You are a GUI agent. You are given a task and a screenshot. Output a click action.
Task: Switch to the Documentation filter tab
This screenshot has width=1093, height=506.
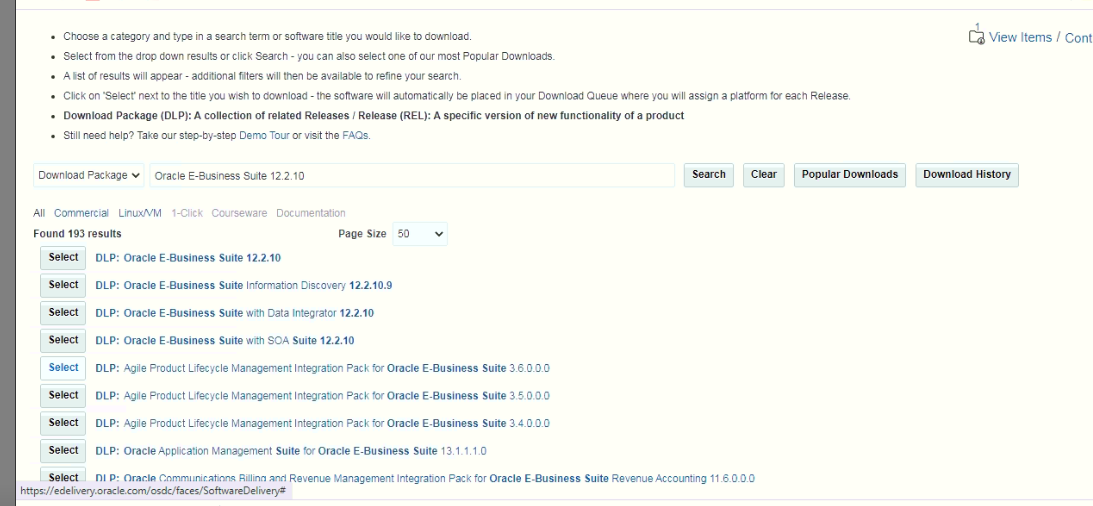[x=311, y=213]
